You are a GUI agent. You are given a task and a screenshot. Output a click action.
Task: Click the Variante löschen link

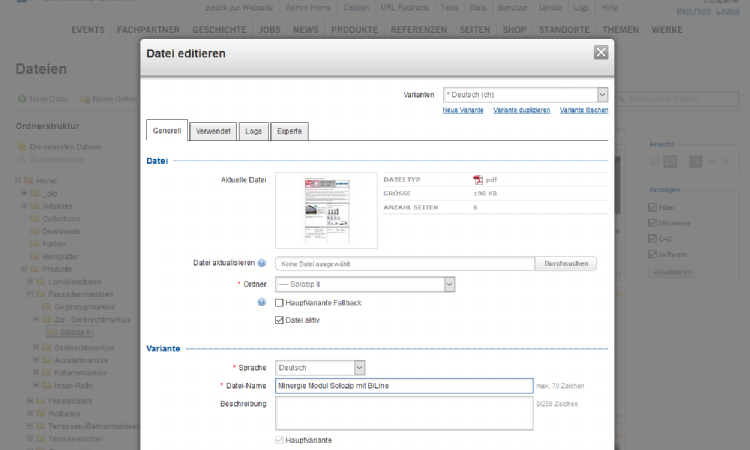(584, 110)
